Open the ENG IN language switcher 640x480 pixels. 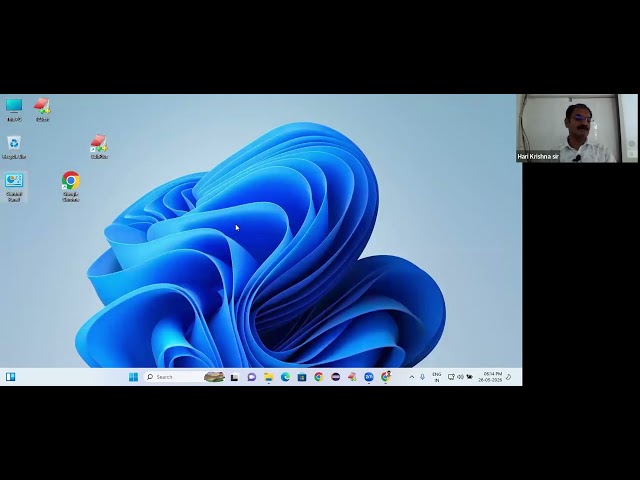(437, 377)
